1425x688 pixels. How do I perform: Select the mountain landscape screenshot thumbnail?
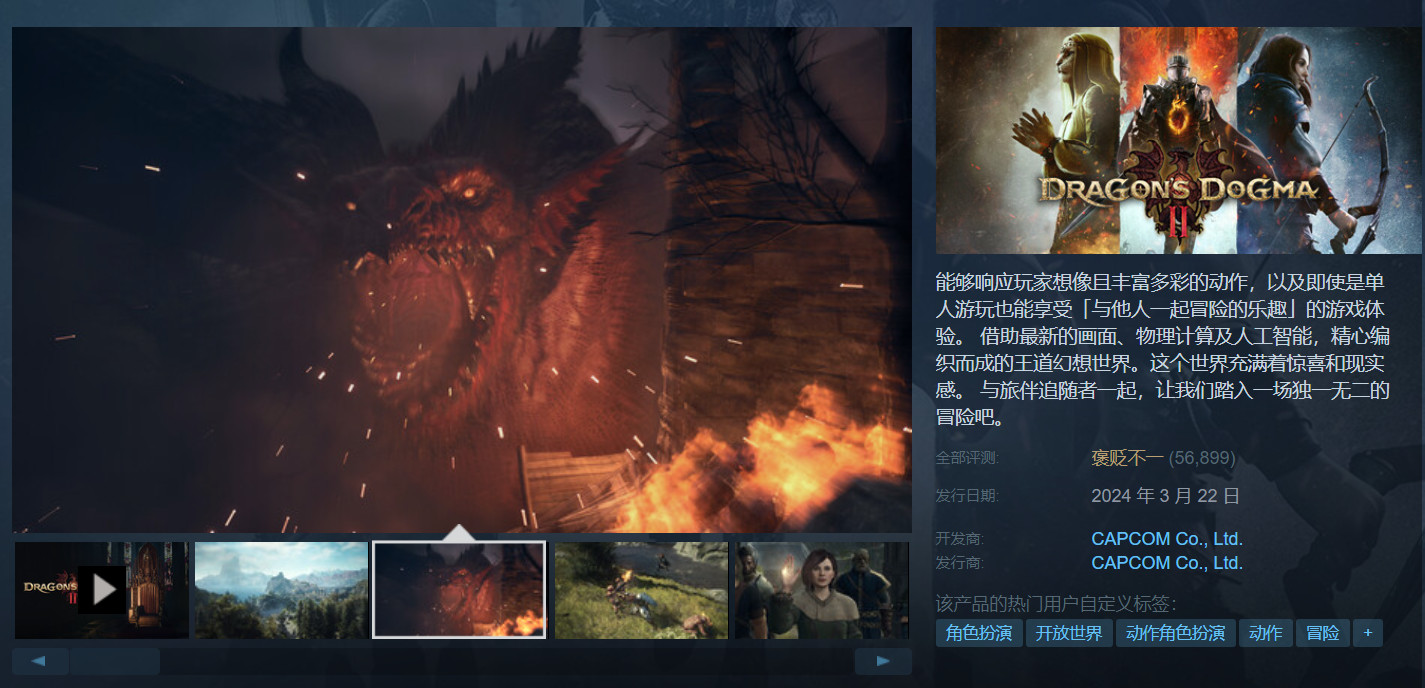pos(281,590)
